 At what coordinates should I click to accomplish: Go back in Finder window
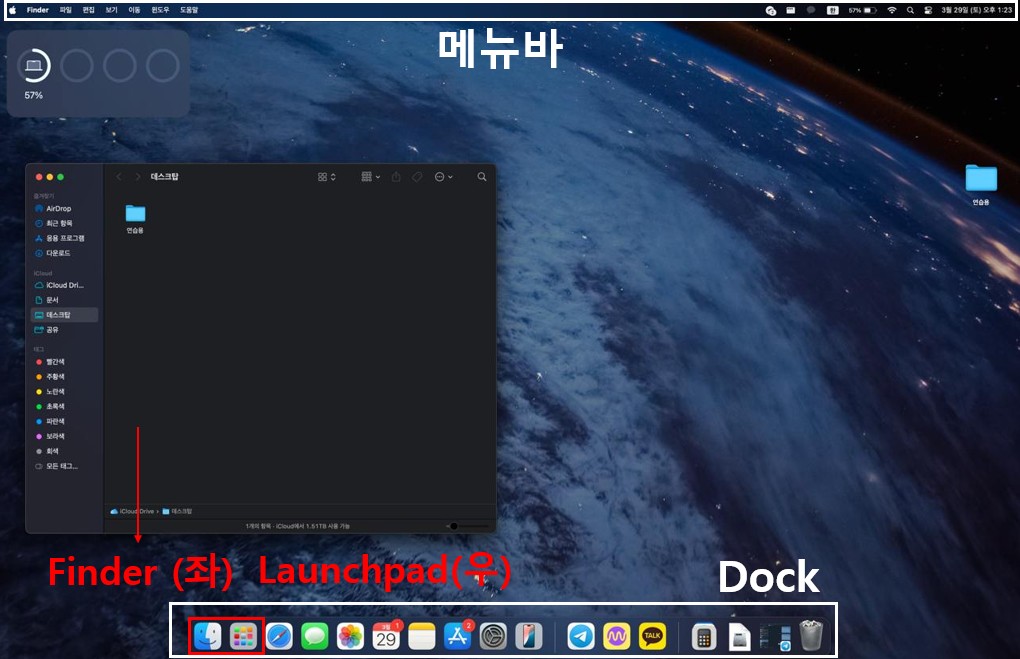tap(118, 177)
